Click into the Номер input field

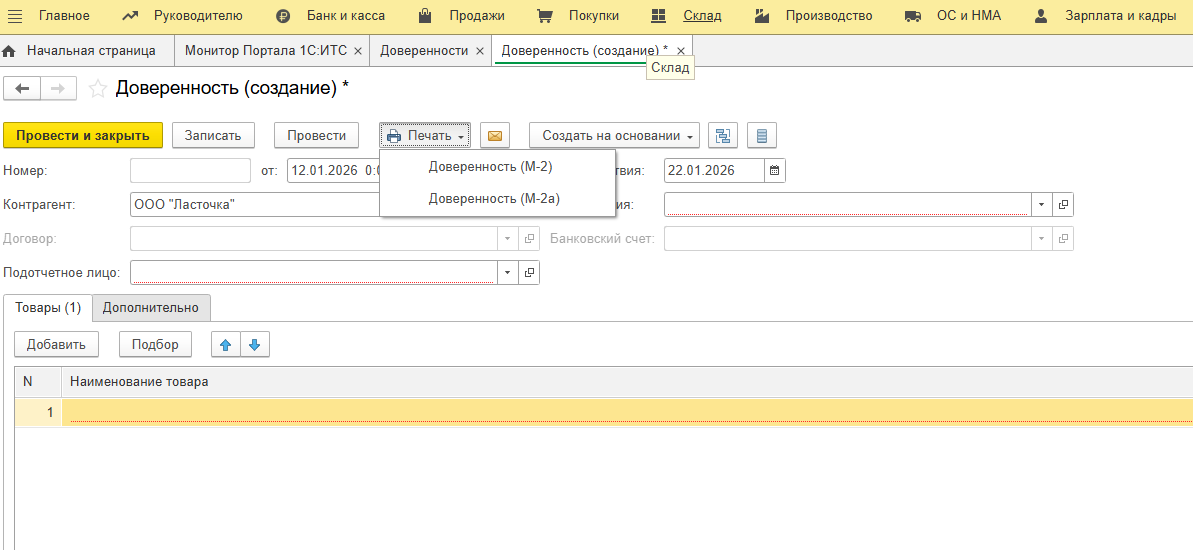(x=190, y=170)
